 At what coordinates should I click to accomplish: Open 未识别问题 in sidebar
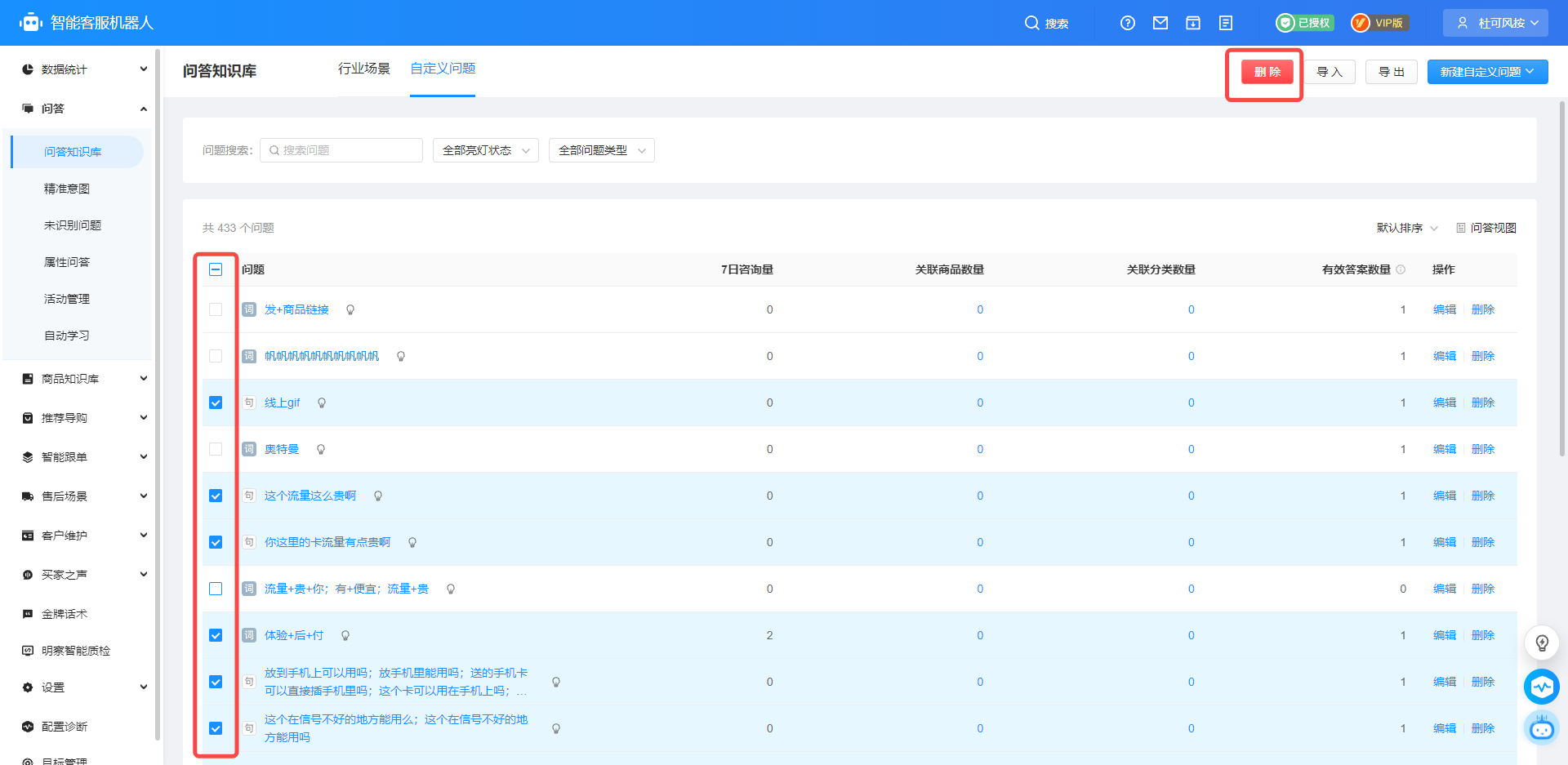pyautogui.click(x=73, y=225)
